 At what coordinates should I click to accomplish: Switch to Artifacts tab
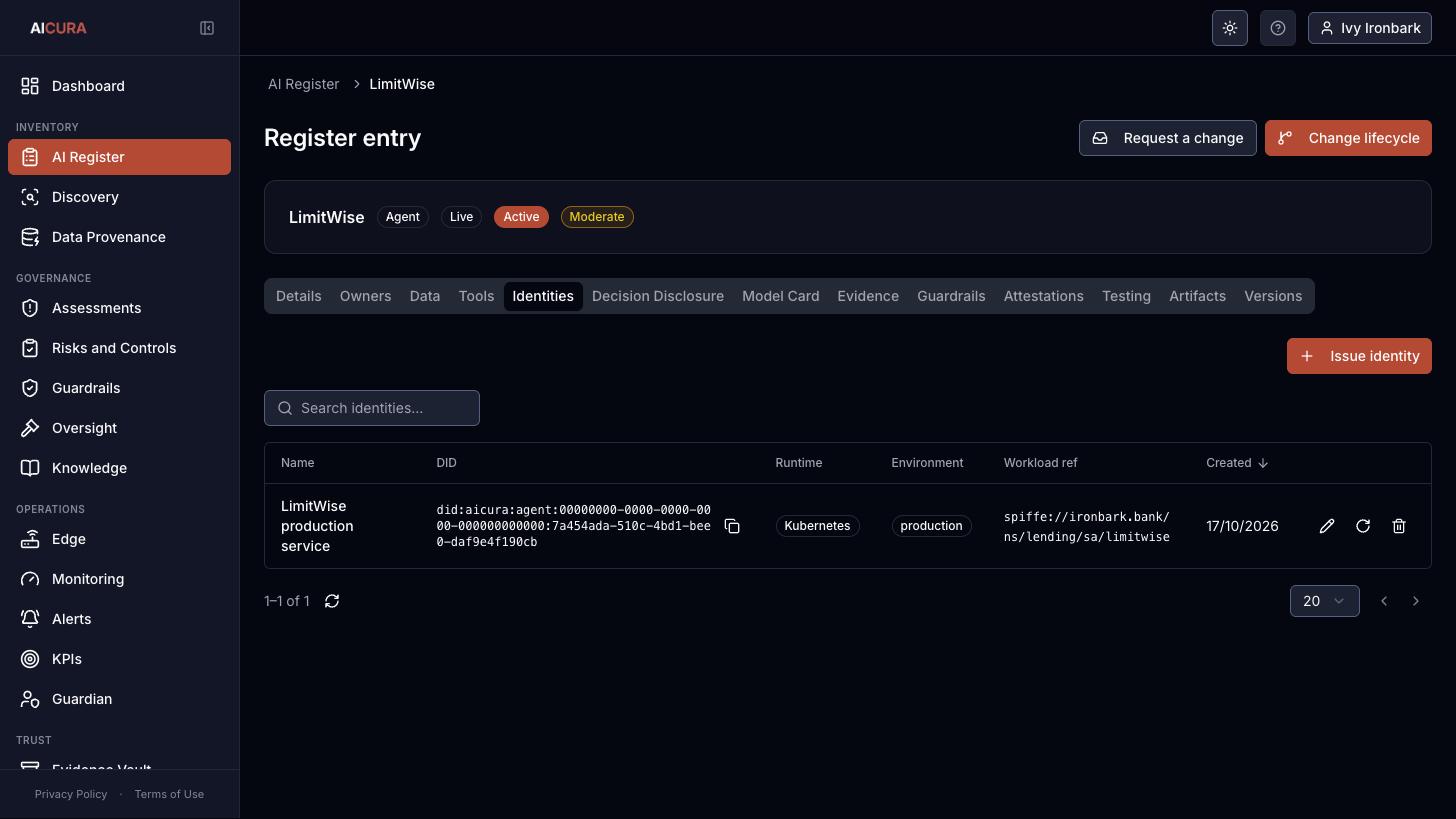1197,296
